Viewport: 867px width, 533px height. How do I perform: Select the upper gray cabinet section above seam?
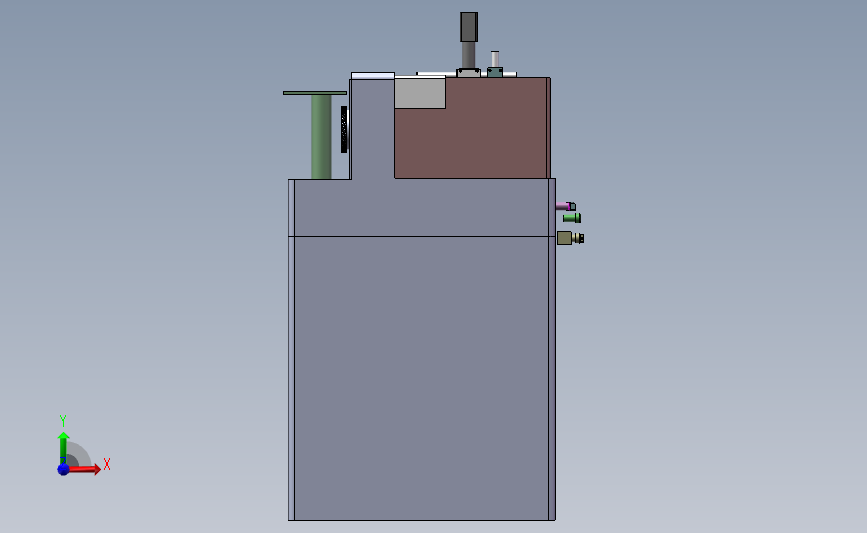click(421, 208)
